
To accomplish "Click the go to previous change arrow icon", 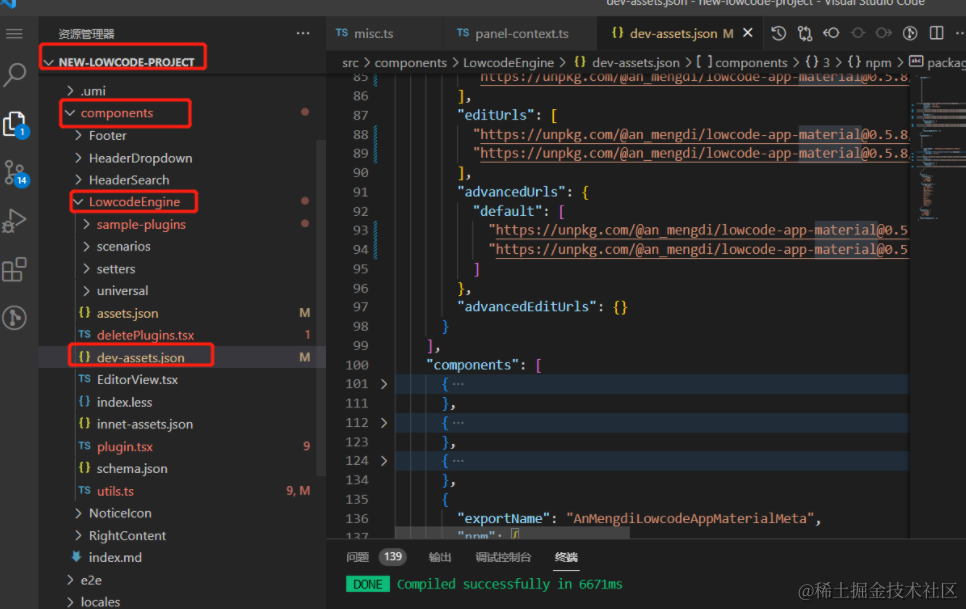I will tap(831, 33).
